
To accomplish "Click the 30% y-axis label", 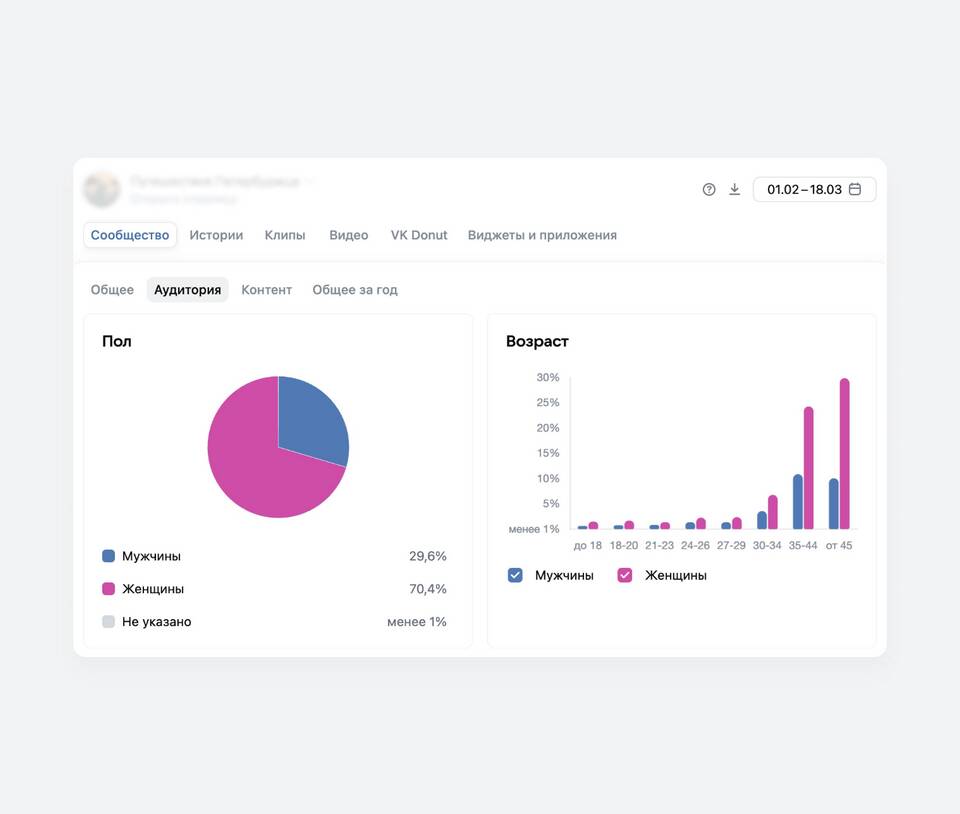I will [x=547, y=378].
